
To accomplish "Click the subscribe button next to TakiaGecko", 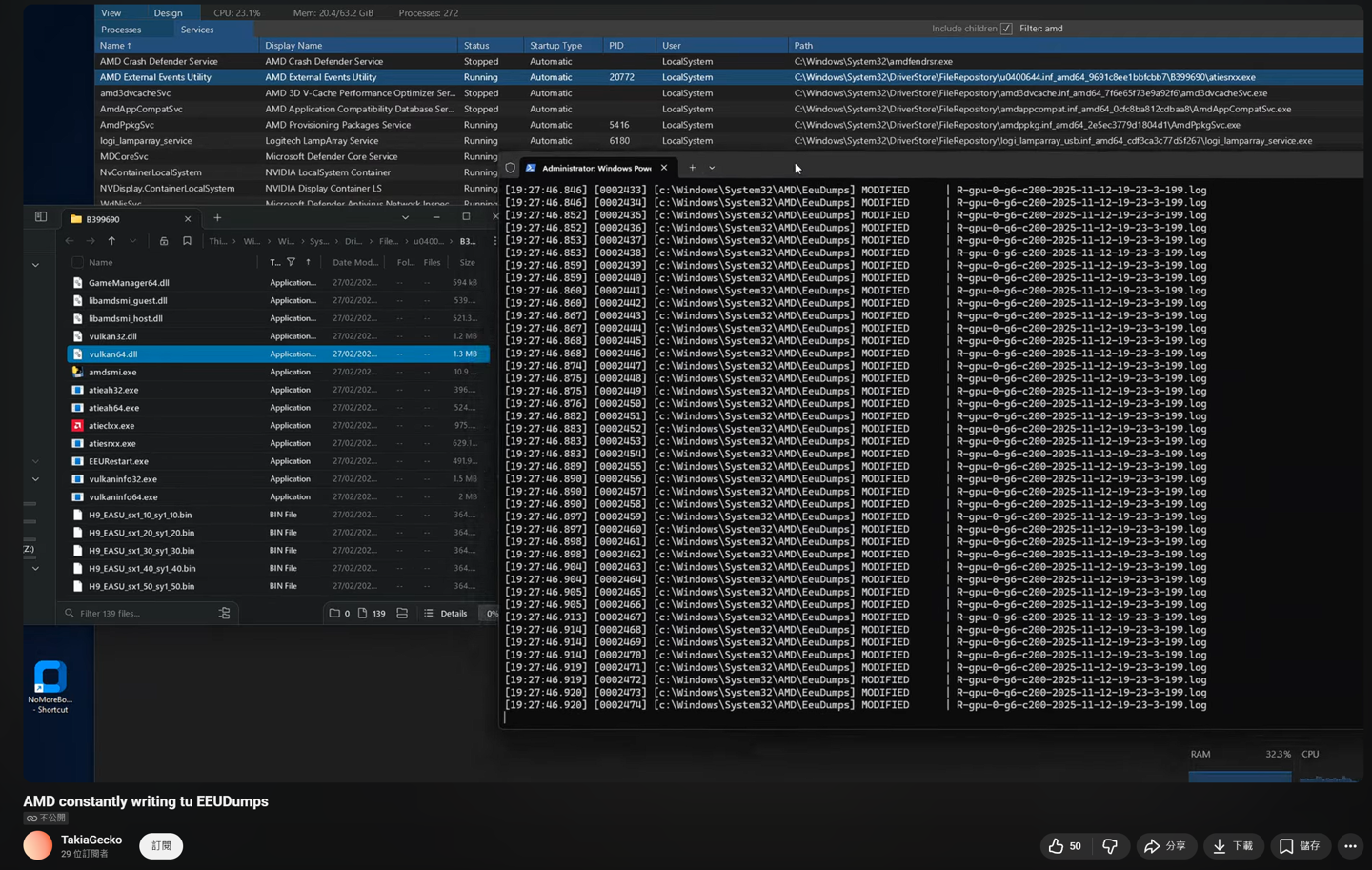I will [161, 846].
